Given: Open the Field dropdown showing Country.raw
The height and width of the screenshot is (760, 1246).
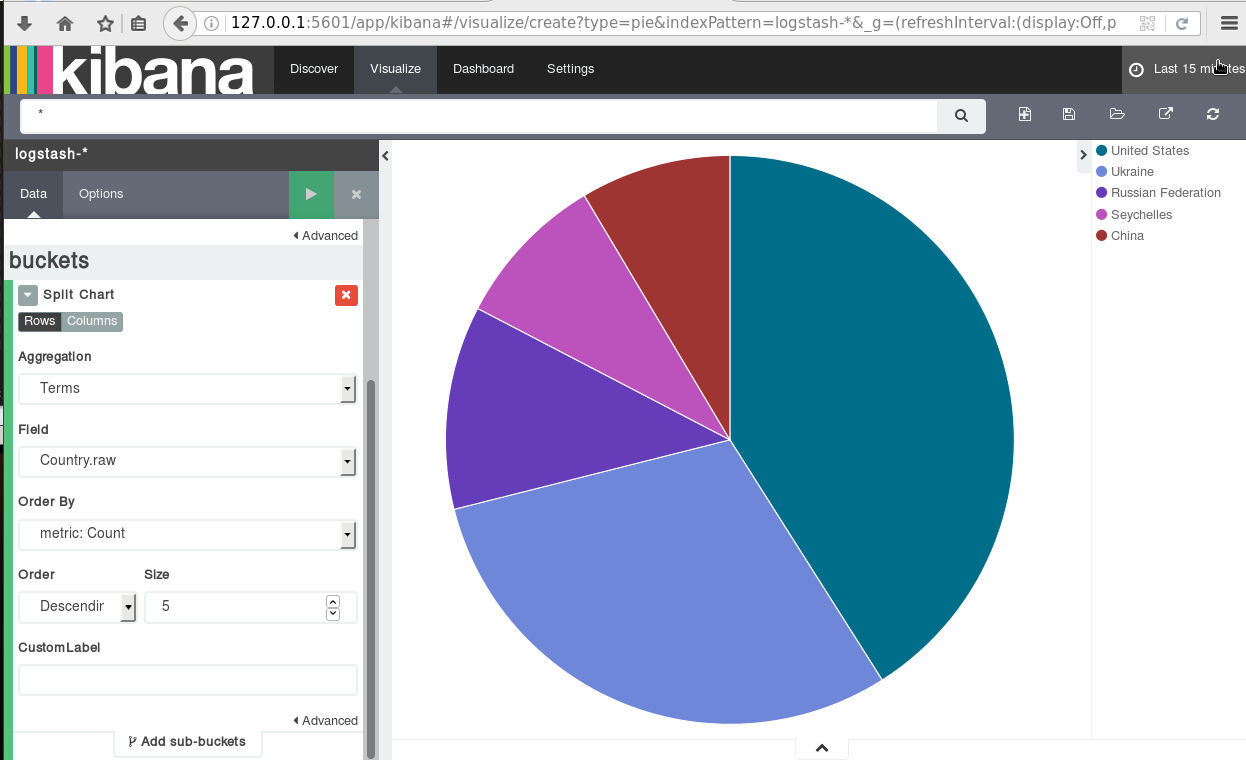Looking at the screenshot, I should coord(187,461).
